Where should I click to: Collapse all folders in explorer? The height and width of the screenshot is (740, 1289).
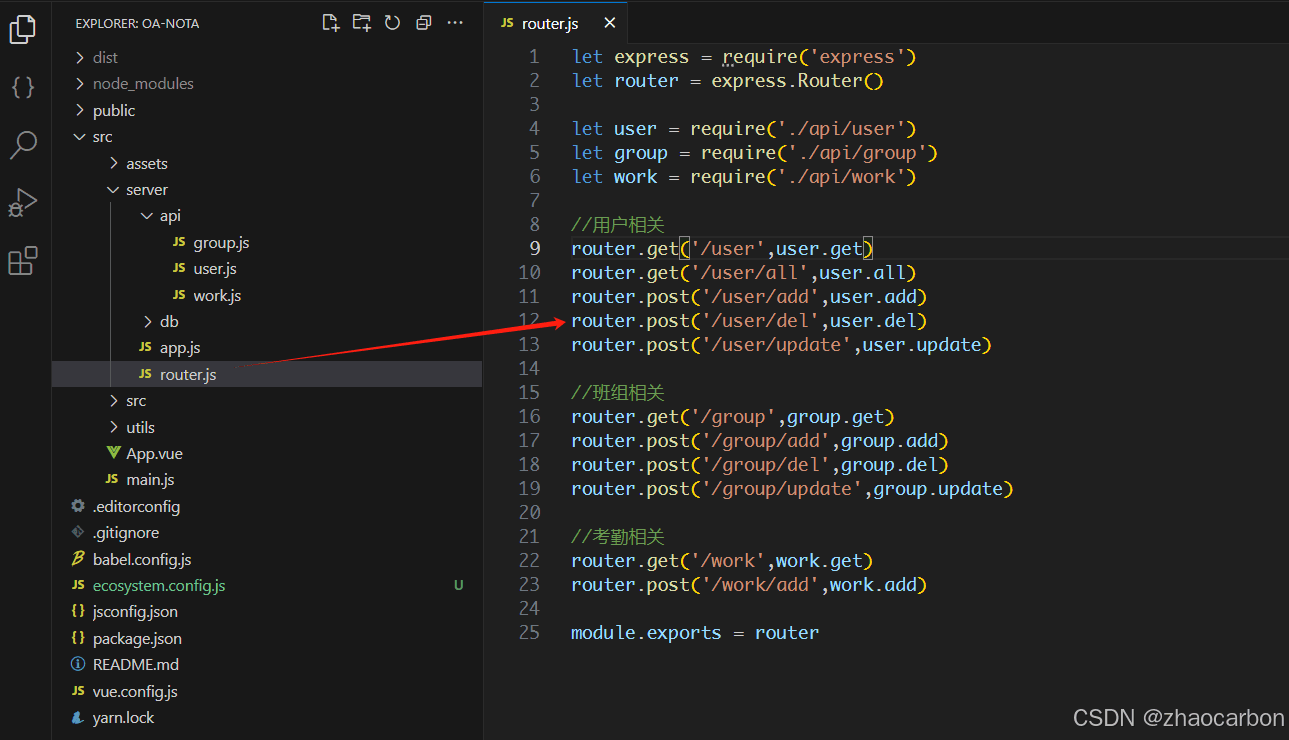(x=423, y=23)
